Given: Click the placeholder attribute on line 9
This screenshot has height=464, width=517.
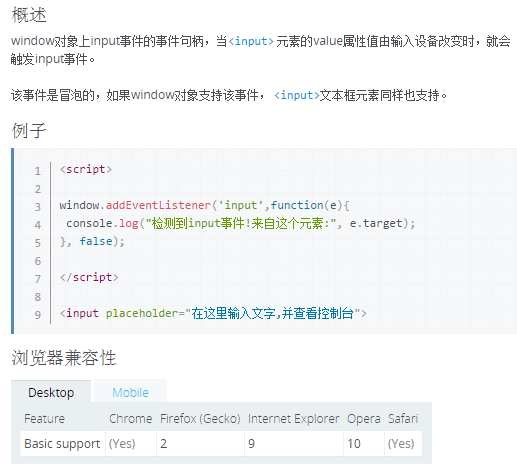Looking at the screenshot, I should (x=142, y=313).
